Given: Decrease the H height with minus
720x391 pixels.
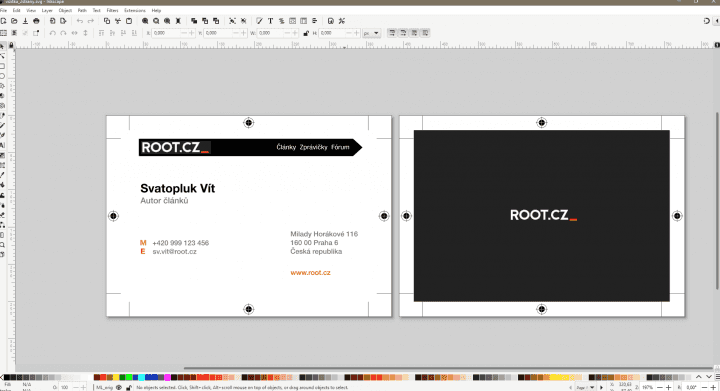Looking at the screenshot, I should tap(349, 33).
